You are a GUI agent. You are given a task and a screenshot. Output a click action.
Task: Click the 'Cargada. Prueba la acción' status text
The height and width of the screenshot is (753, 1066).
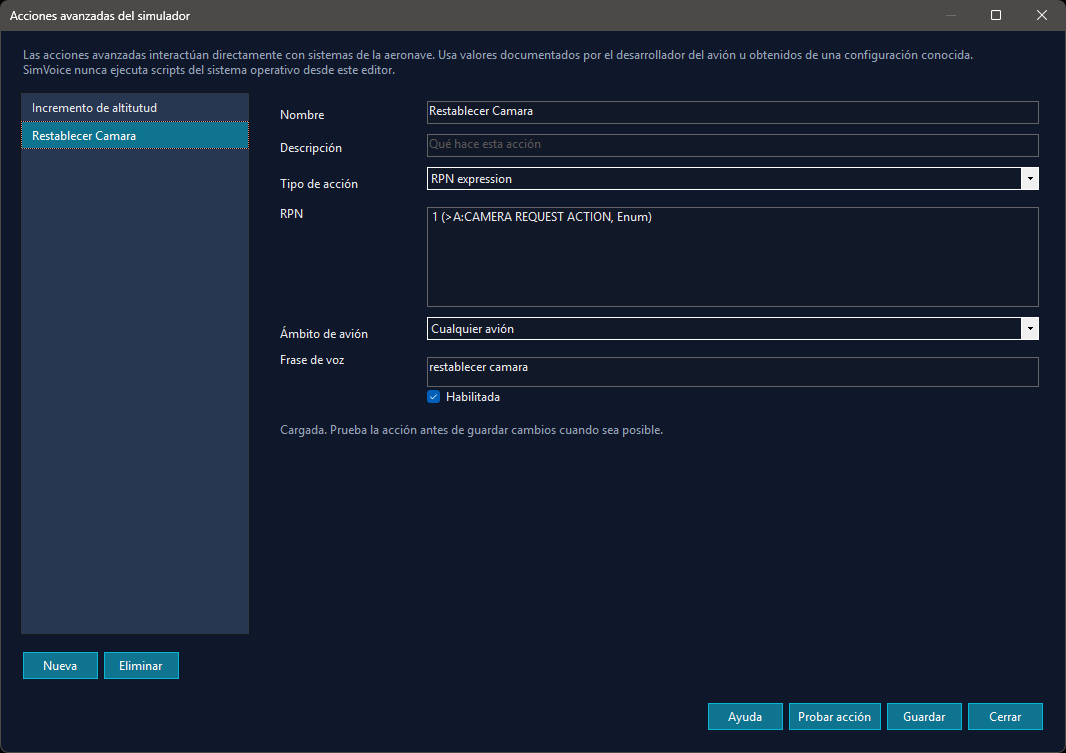471,430
